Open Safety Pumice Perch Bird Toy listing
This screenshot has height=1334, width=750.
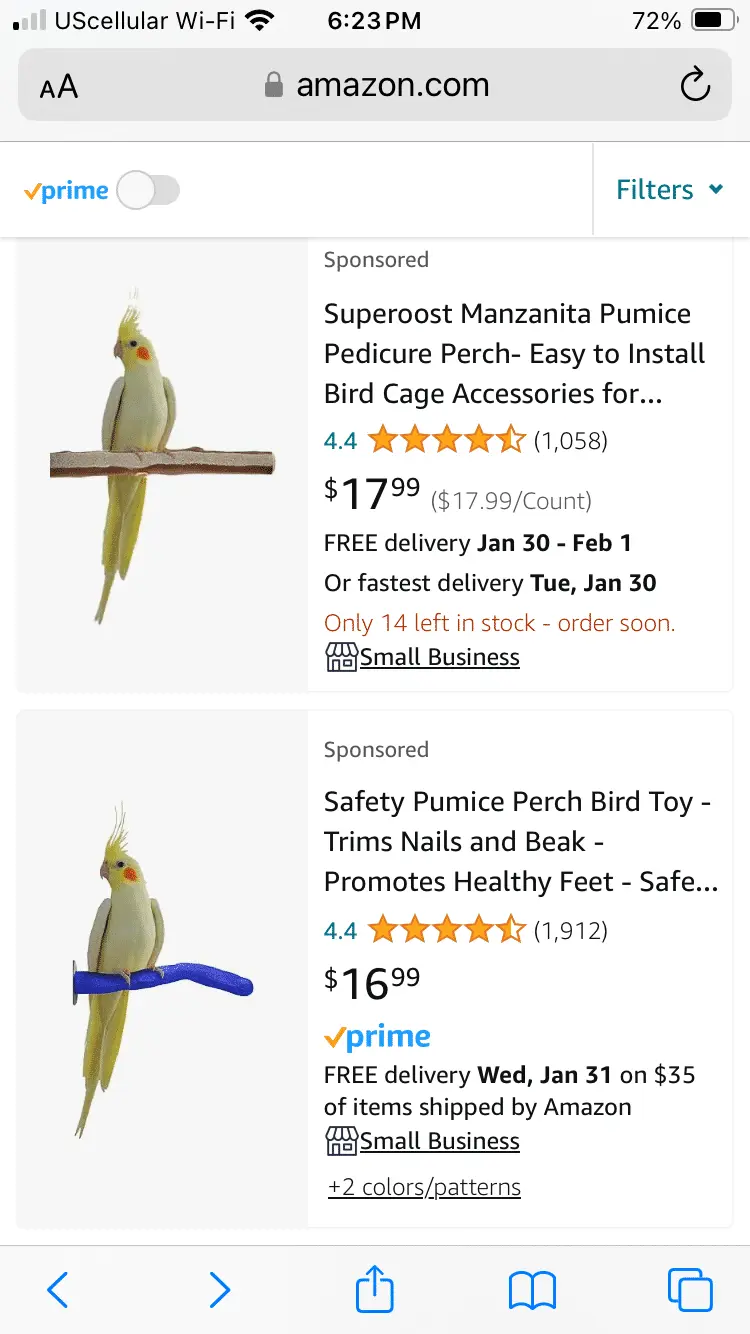click(520, 842)
